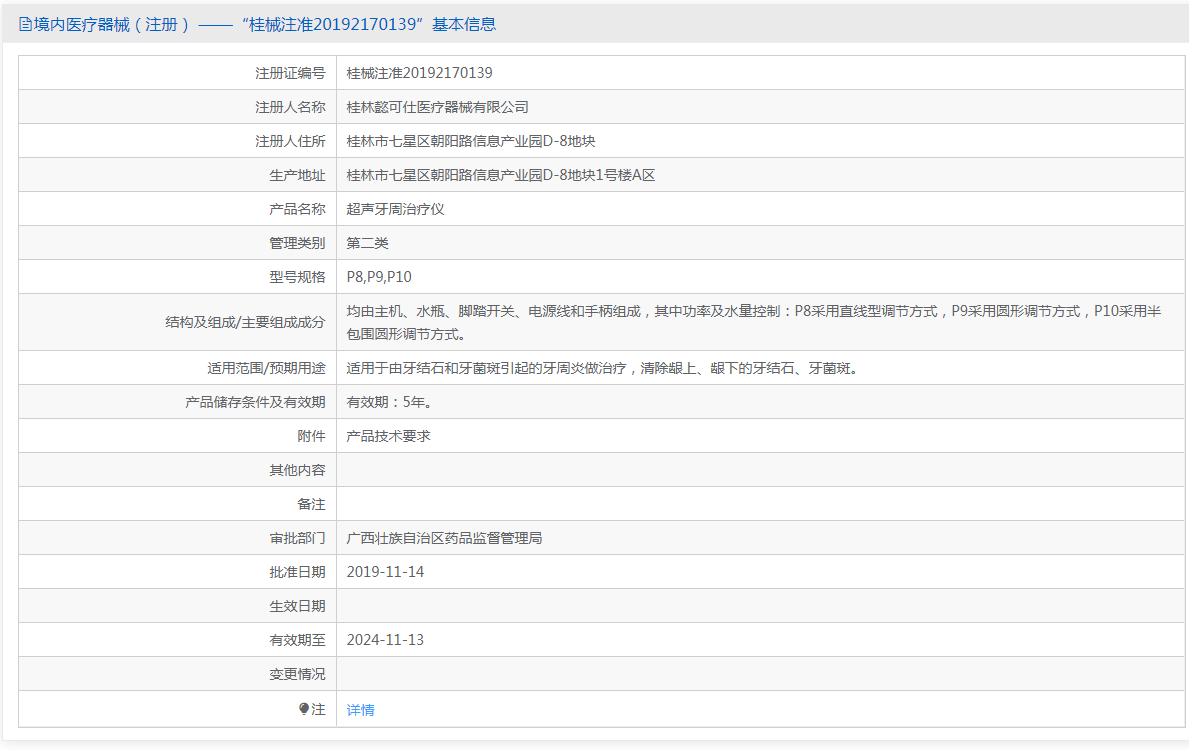The height and width of the screenshot is (750, 1189).
Task: Click the document icon in the header
Action: tap(25, 25)
